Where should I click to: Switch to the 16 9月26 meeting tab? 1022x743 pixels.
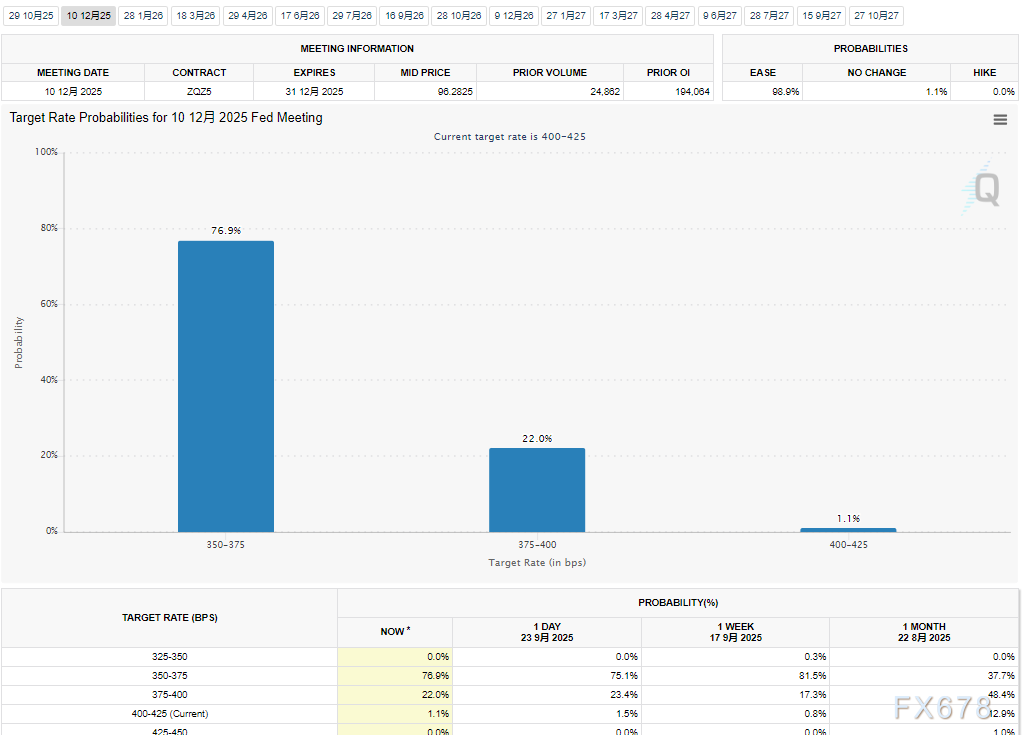pos(405,16)
